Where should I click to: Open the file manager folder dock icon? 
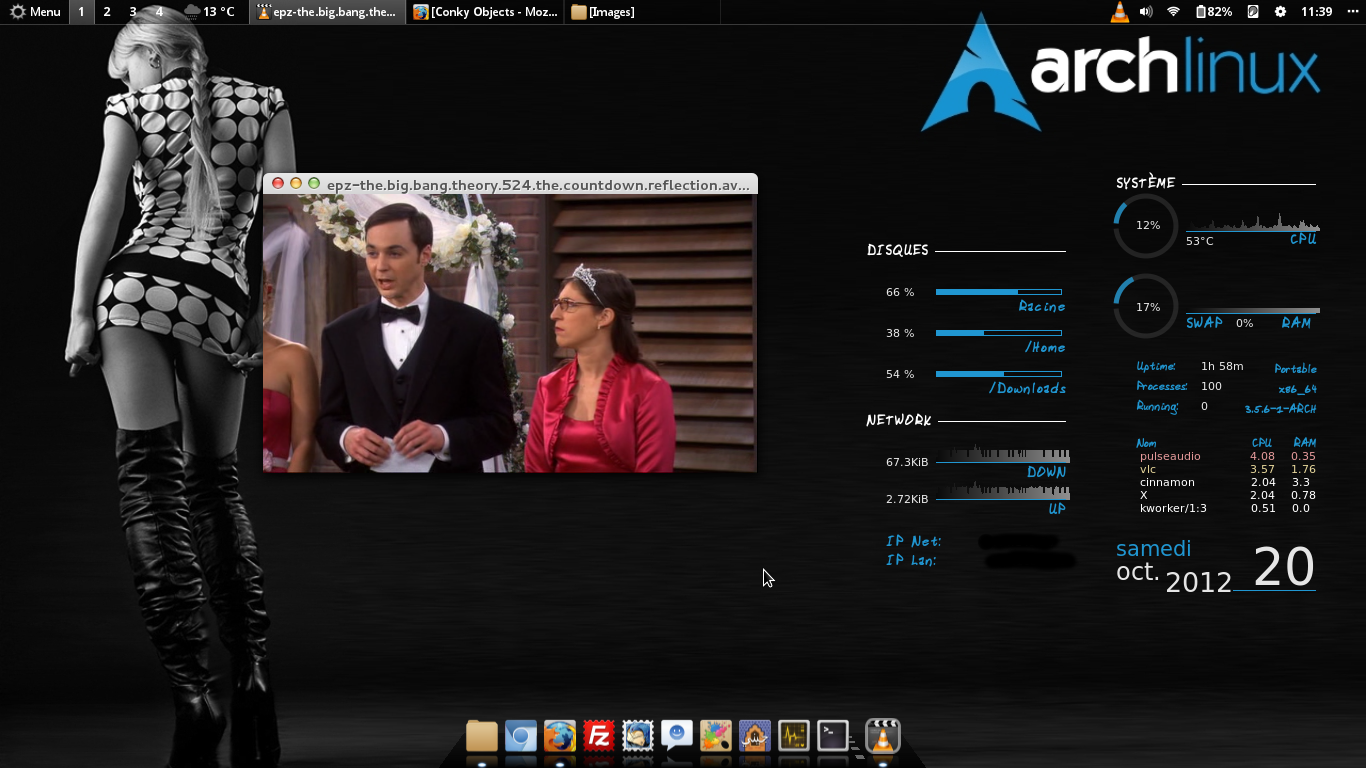click(x=482, y=736)
